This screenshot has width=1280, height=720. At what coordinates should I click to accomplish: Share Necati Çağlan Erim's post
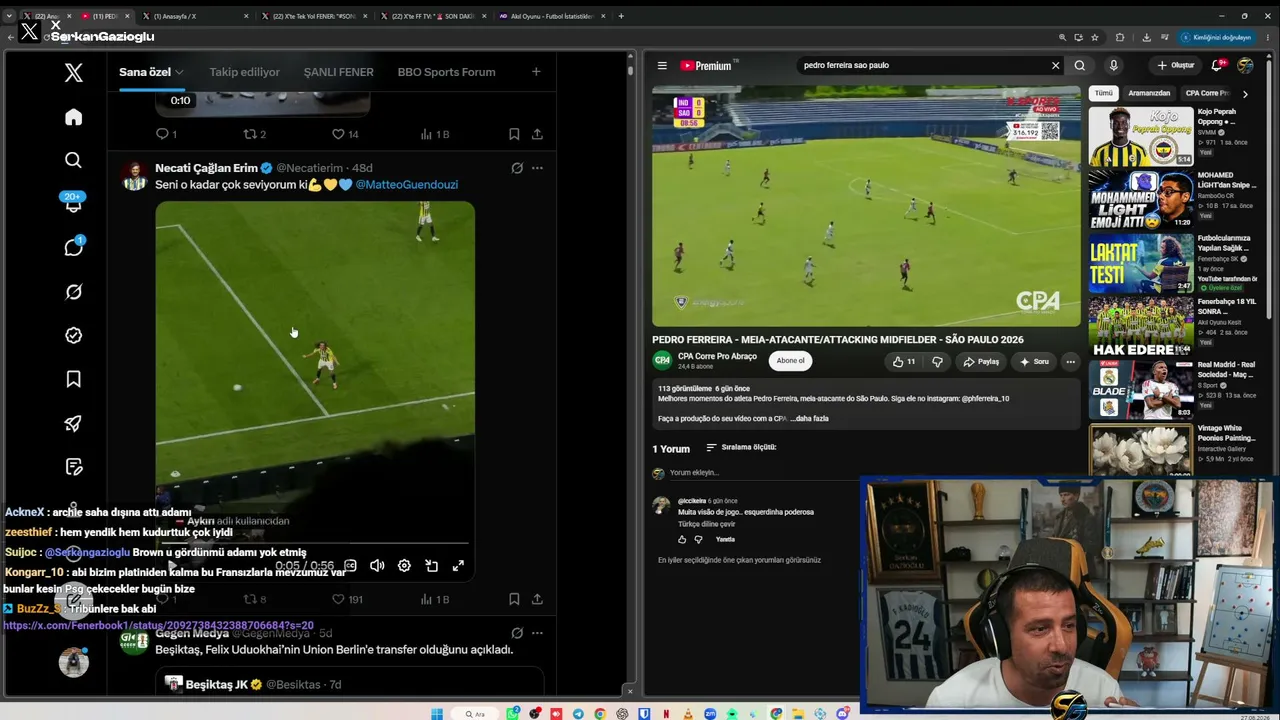pos(537,599)
